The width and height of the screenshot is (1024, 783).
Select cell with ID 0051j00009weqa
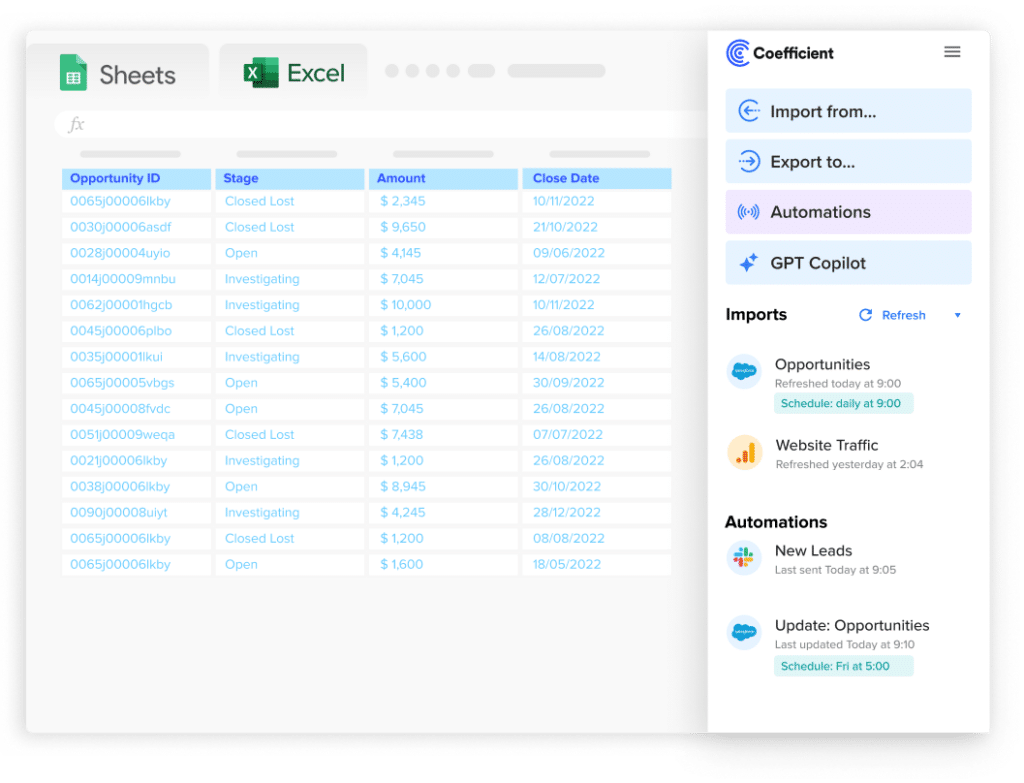click(x=136, y=435)
